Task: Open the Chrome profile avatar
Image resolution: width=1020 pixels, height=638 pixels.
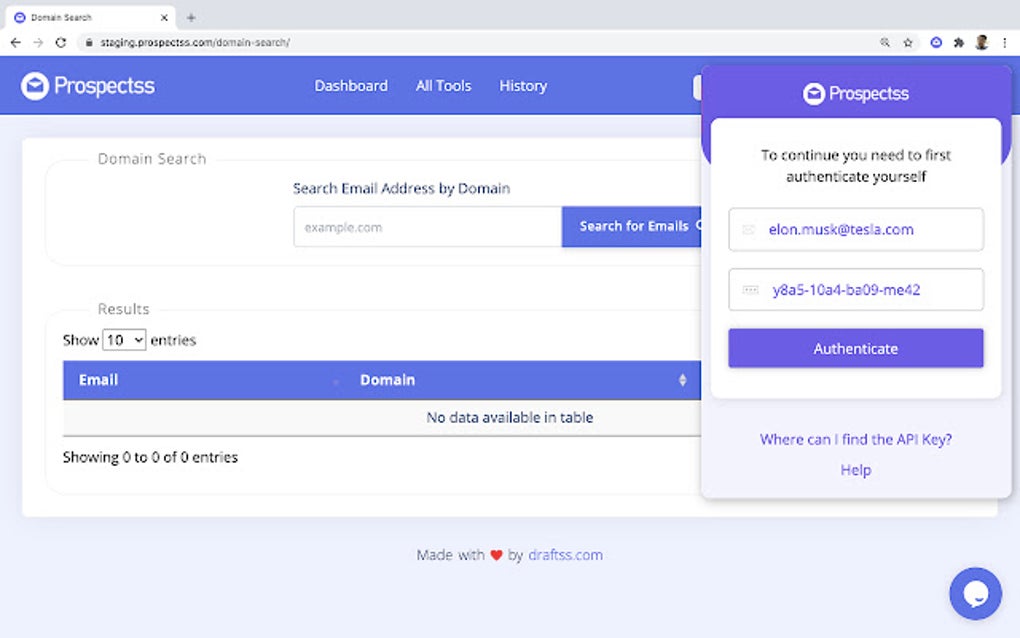Action: (x=982, y=43)
